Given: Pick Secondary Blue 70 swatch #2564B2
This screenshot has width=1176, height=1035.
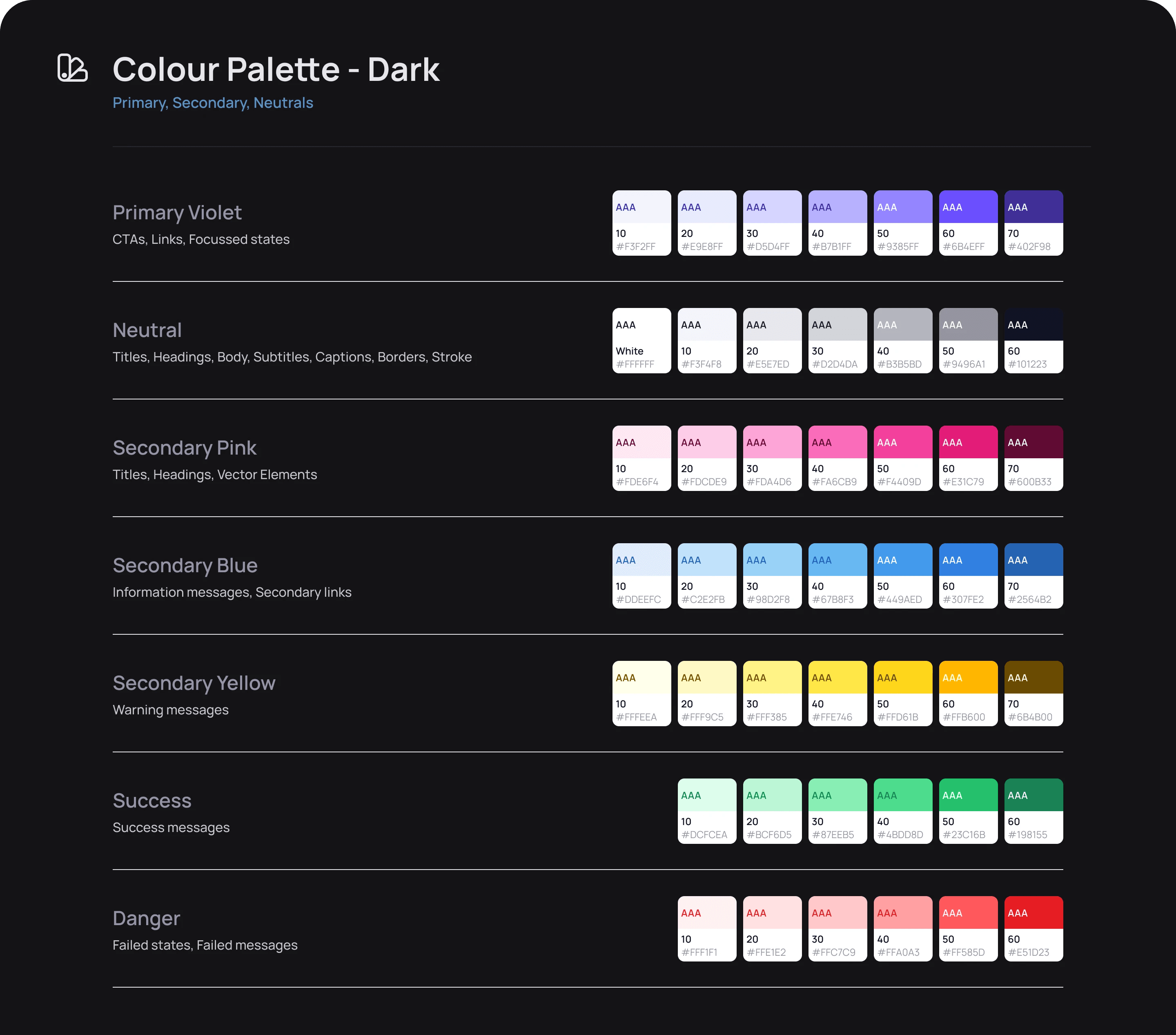Looking at the screenshot, I should pyautogui.click(x=1033, y=575).
